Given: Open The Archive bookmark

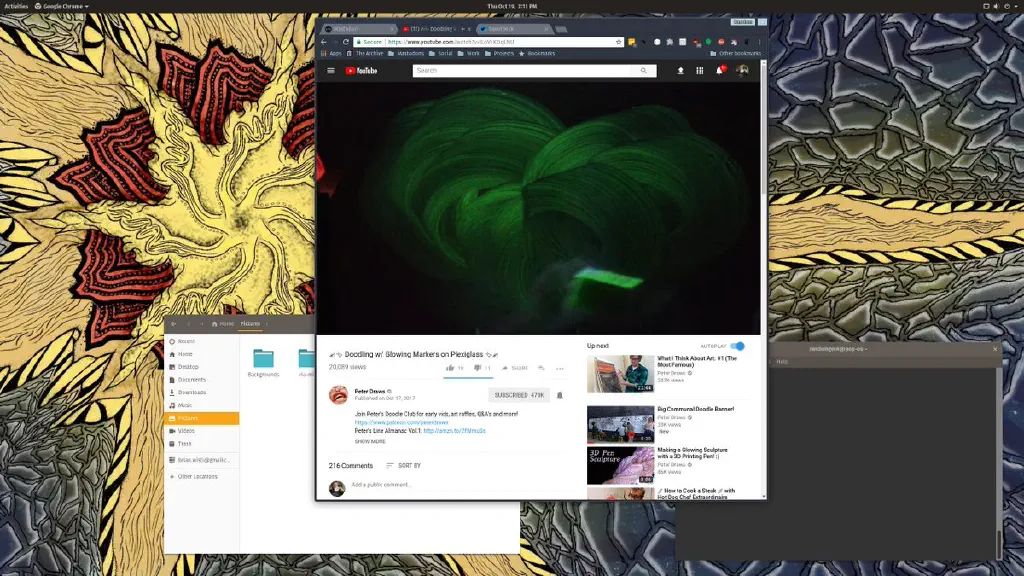Looking at the screenshot, I should [365, 54].
